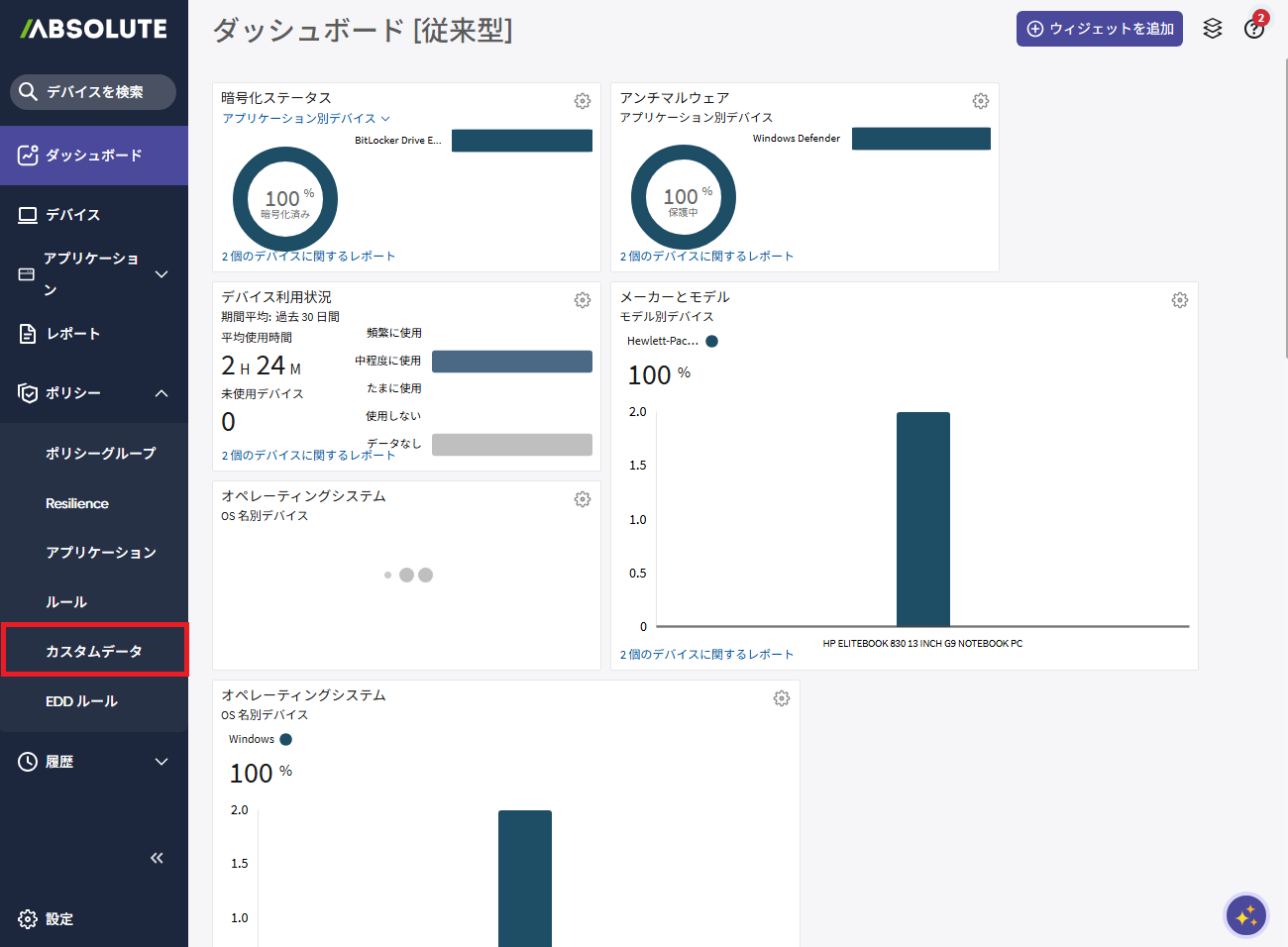Click gear icon on メーカーとモデル widget
The height and width of the screenshot is (947, 1288).
coord(1180,300)
